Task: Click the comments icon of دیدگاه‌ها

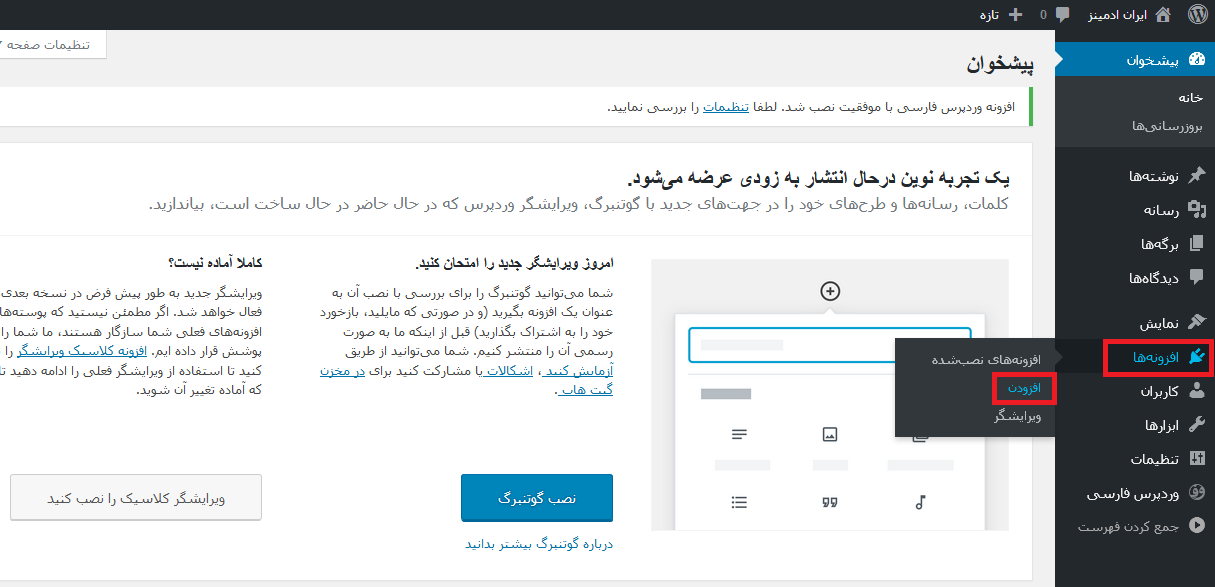Action: click(1198, 278)
